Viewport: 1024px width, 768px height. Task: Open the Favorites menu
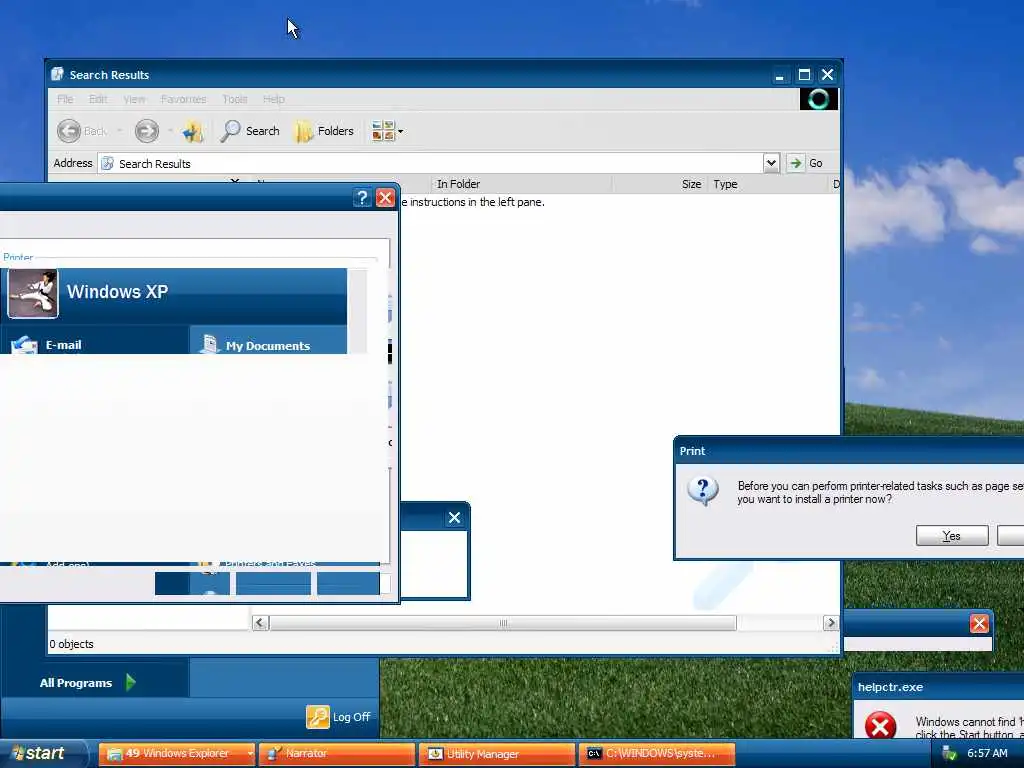(184, 99)
